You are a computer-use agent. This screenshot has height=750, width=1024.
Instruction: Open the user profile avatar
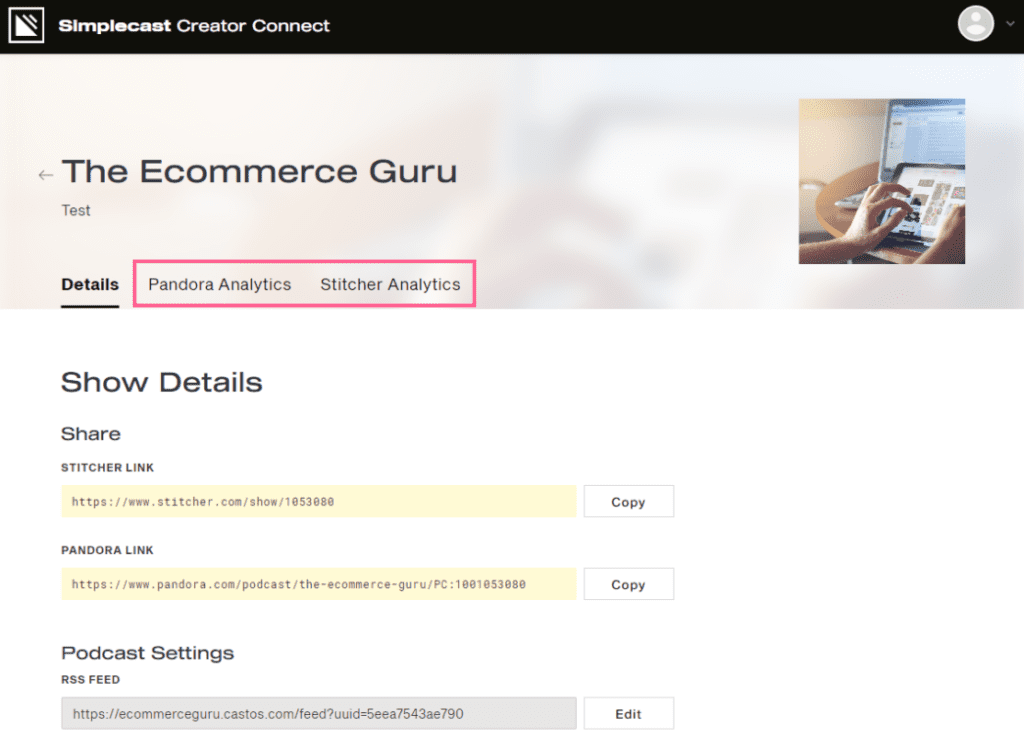pos(976,24)
